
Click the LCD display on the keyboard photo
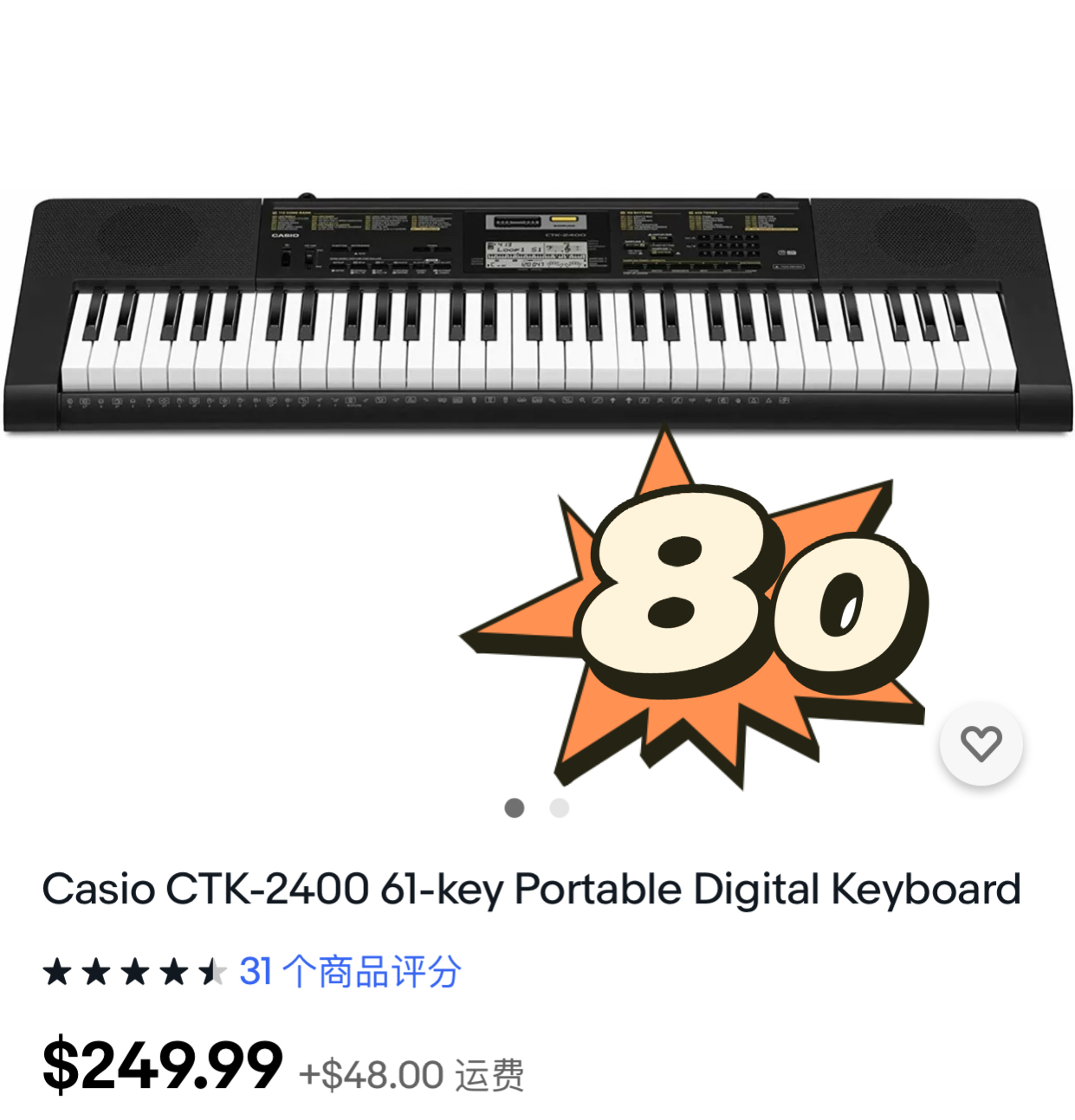[536, 254]
